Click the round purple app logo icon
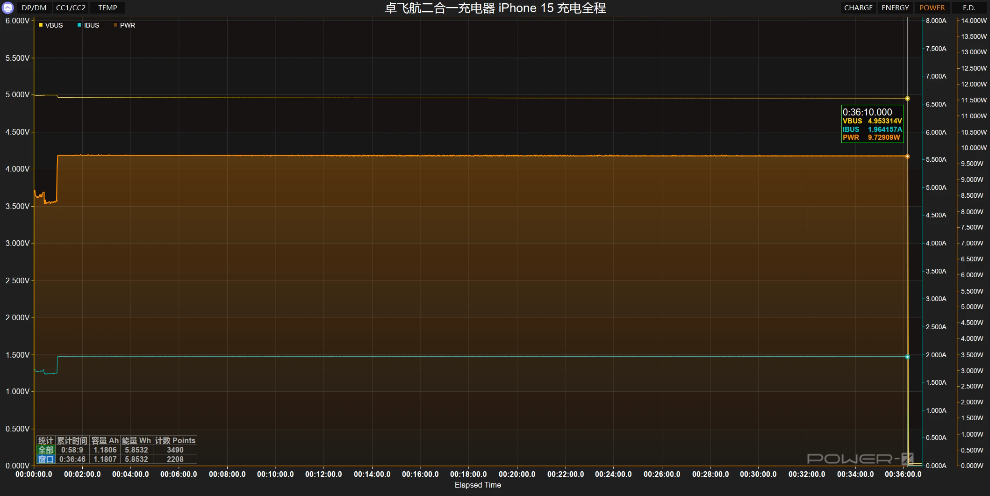This screenshot has height=496, width=990. (8, 8)
